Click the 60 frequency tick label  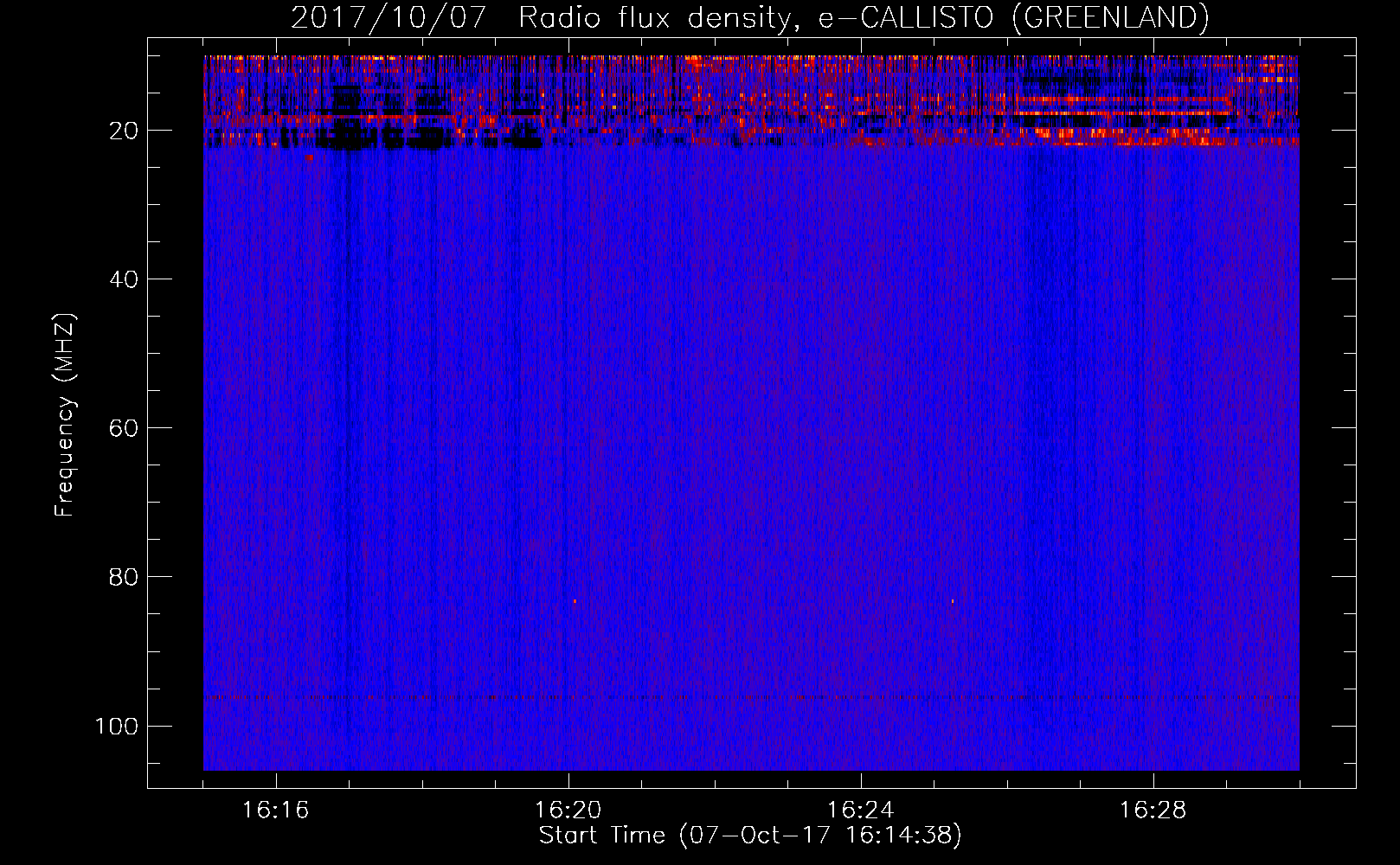click(x=124, y=428)
